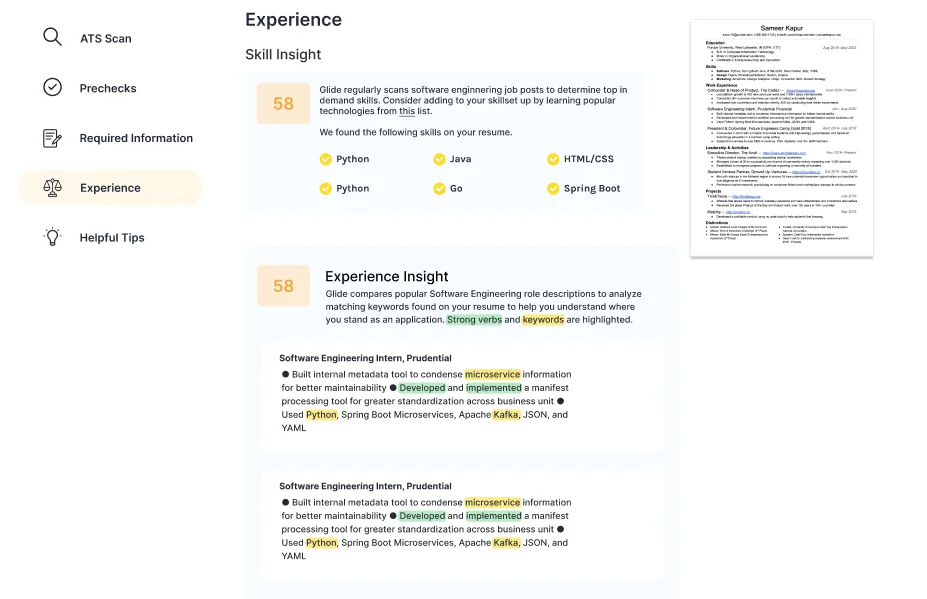The image size is (927, 599).
Task: Open the Required Information document icon
Action: tap(53, 137)
